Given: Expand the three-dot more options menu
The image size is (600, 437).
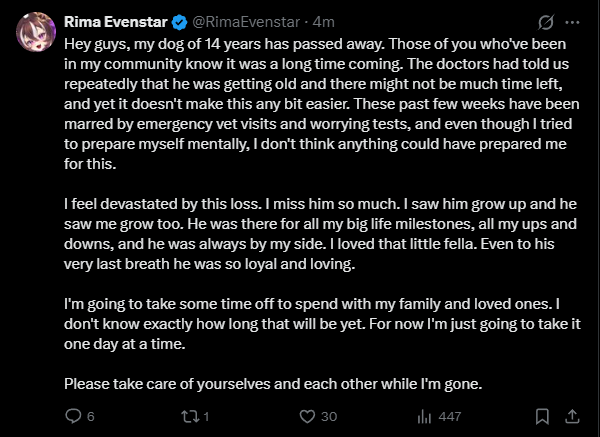Looking at the screenshot, I should coord(572,22).
